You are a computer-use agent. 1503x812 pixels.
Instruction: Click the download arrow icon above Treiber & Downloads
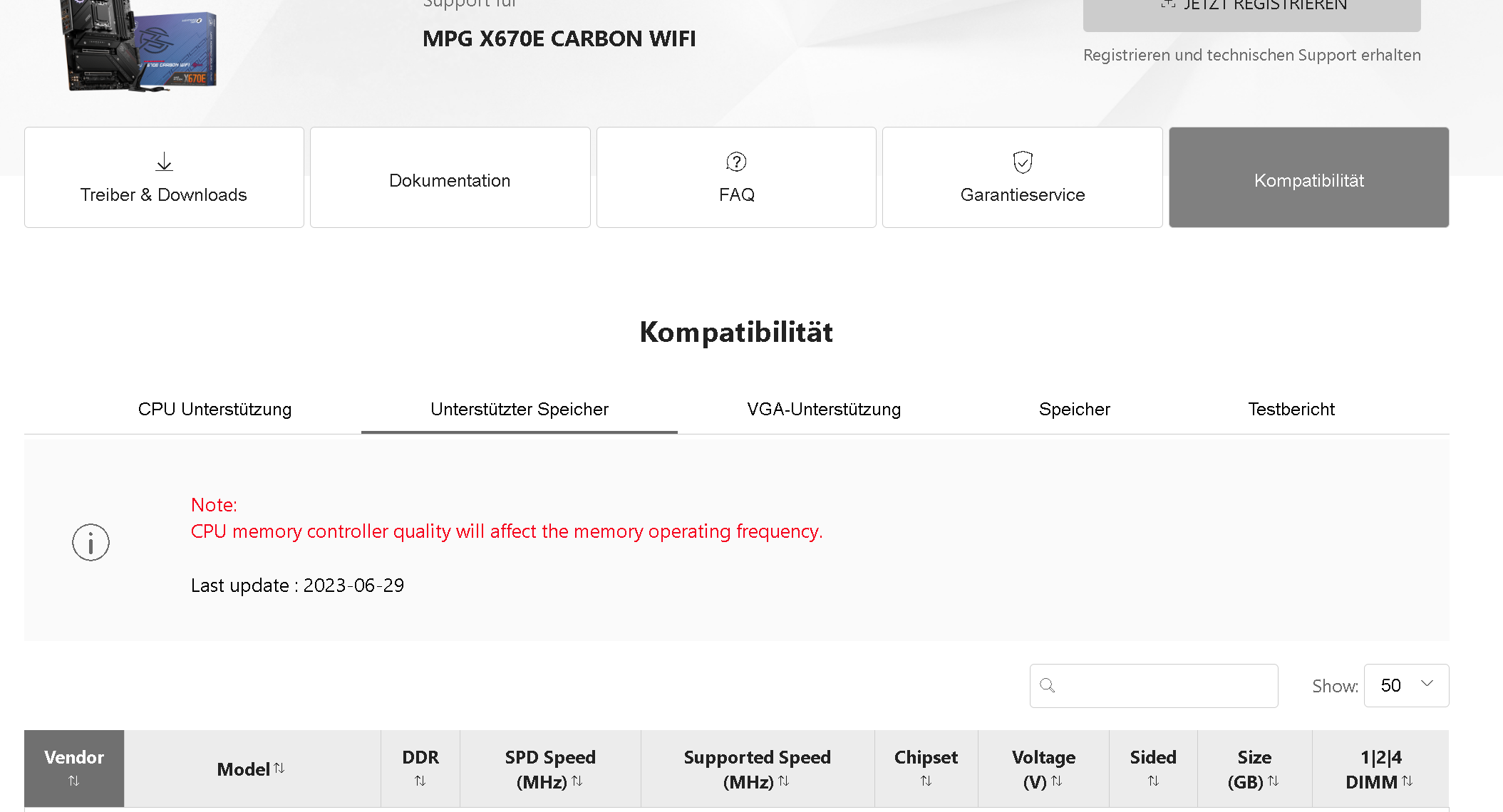coord(164,162)
